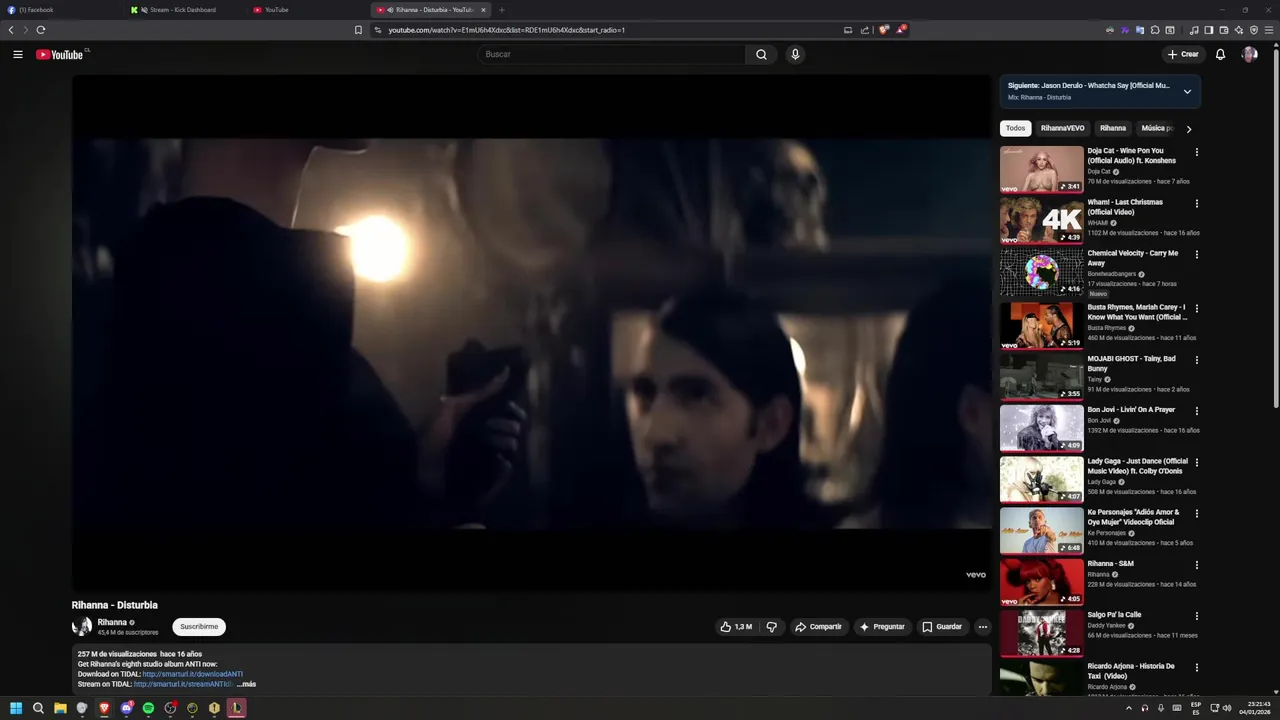Click the page vertical scrollbar
The width and height of the screenshot is (1280, 720).
(1275, 230)
